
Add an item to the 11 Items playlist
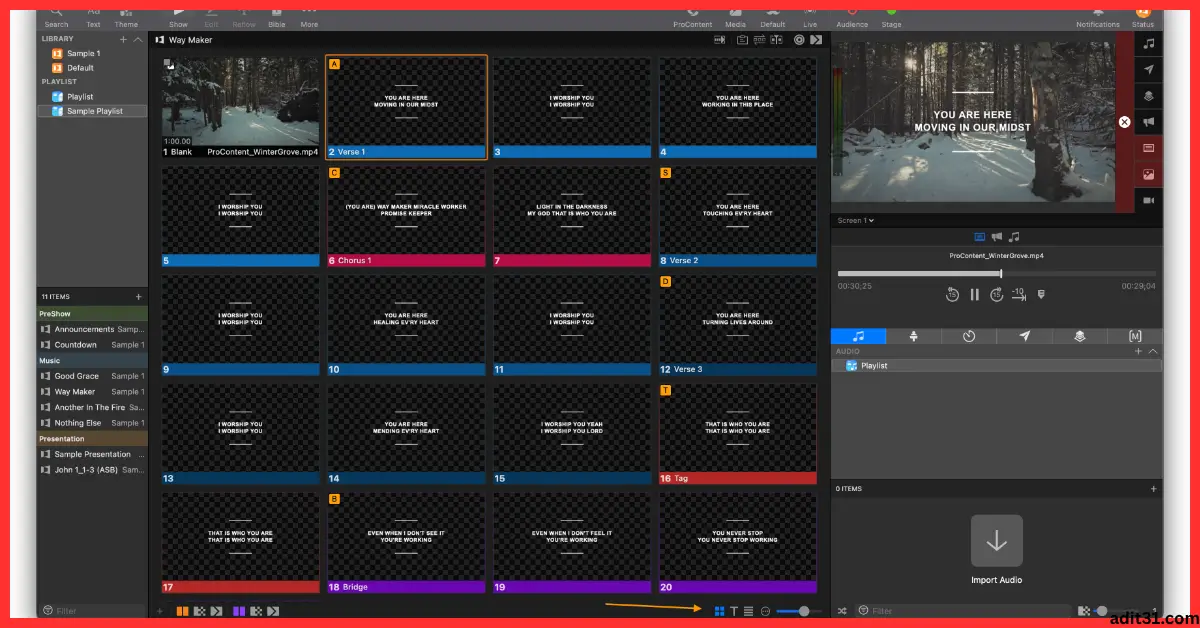click(x=139, y=297)
